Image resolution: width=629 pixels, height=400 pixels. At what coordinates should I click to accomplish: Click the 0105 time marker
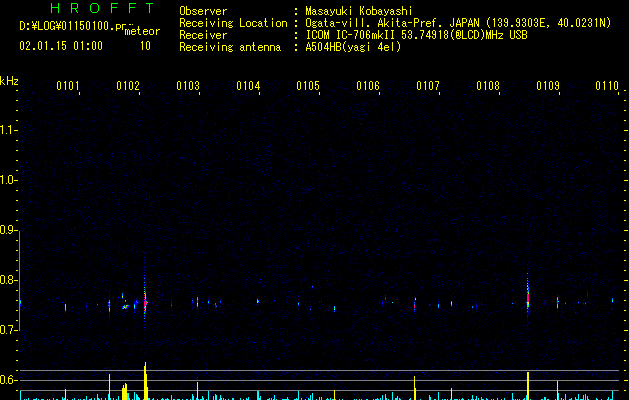(308, 86)
